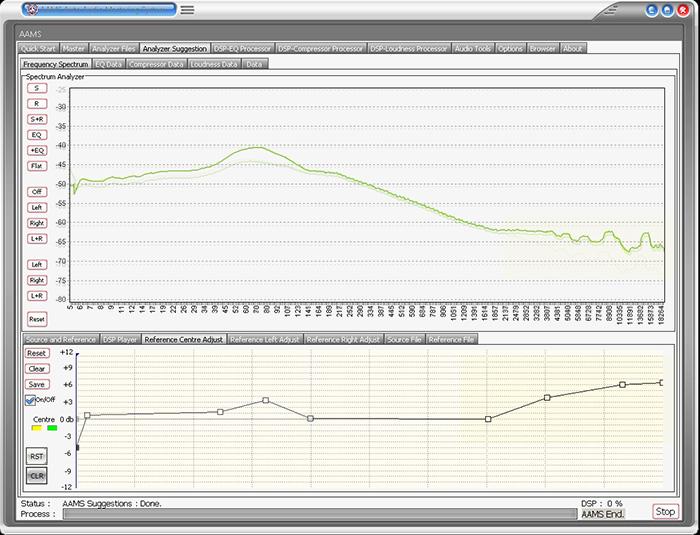Select the Analyzer Suggestion tab

[175, 49]
